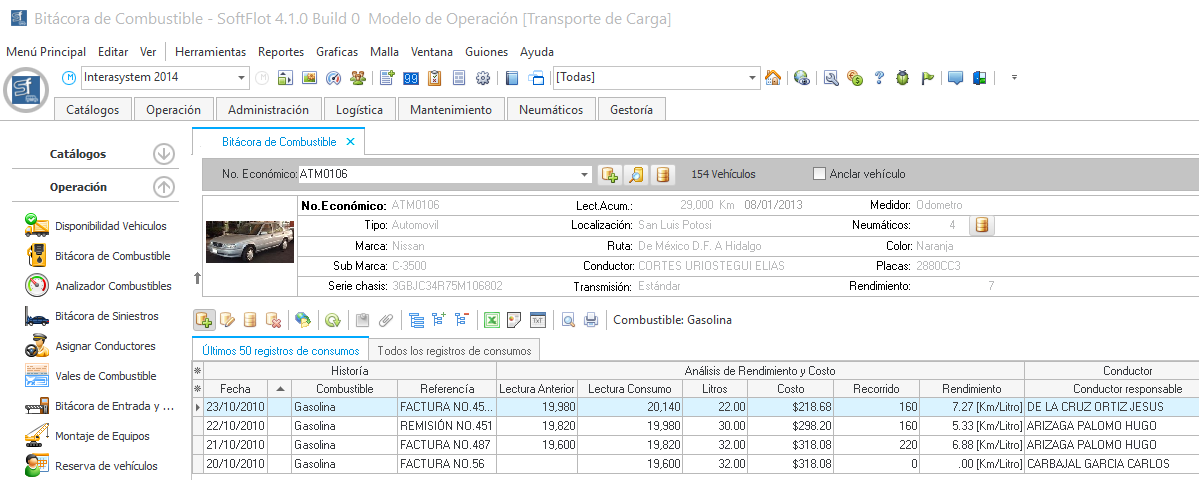The height and width of the screenshot is (480, 1199).
Task: Select Todos los registros de consumos tab
Action: click(x=455, y=350)
